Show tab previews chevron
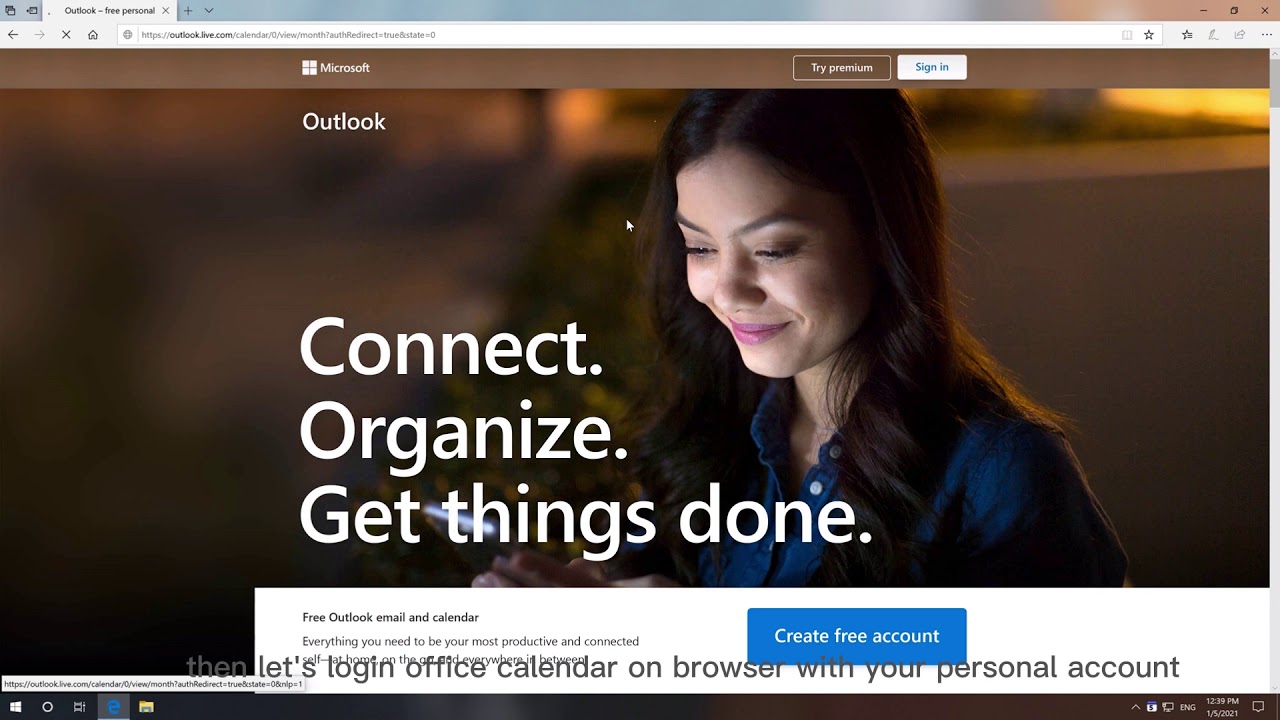Image resolution: width=1280 pixels, height=720 pixels. [209, 11]
